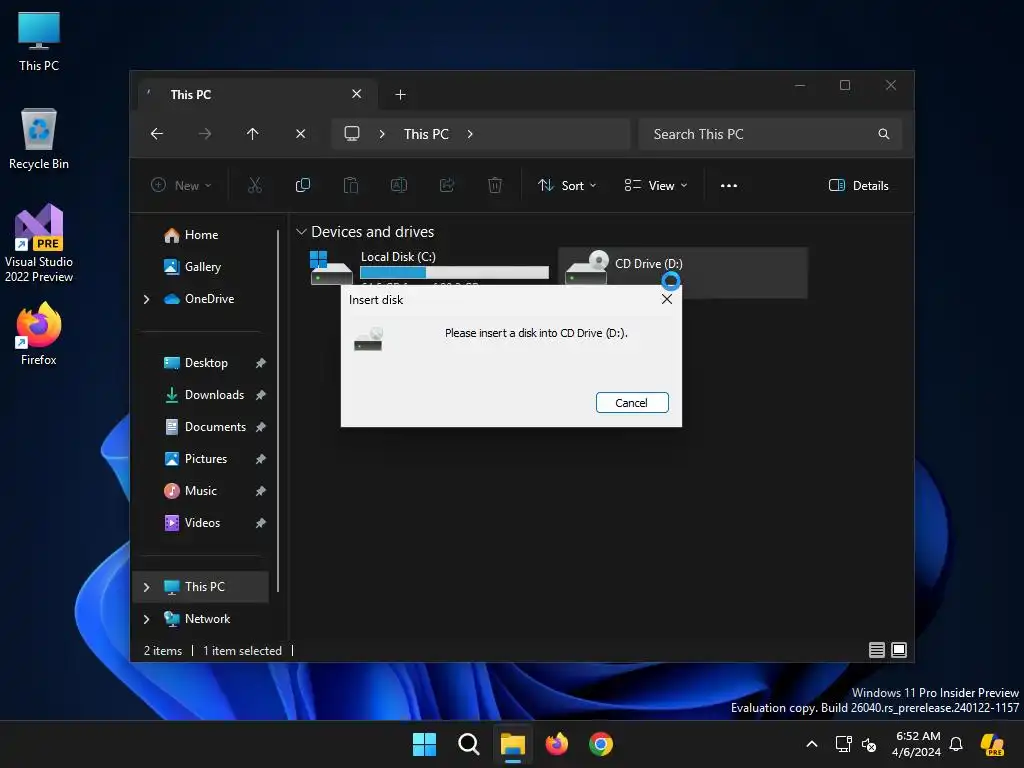The height and width of the screenshot is (768, 1024).
Task: Add a new tab with plus button
Action: click(x=400, y=95)
